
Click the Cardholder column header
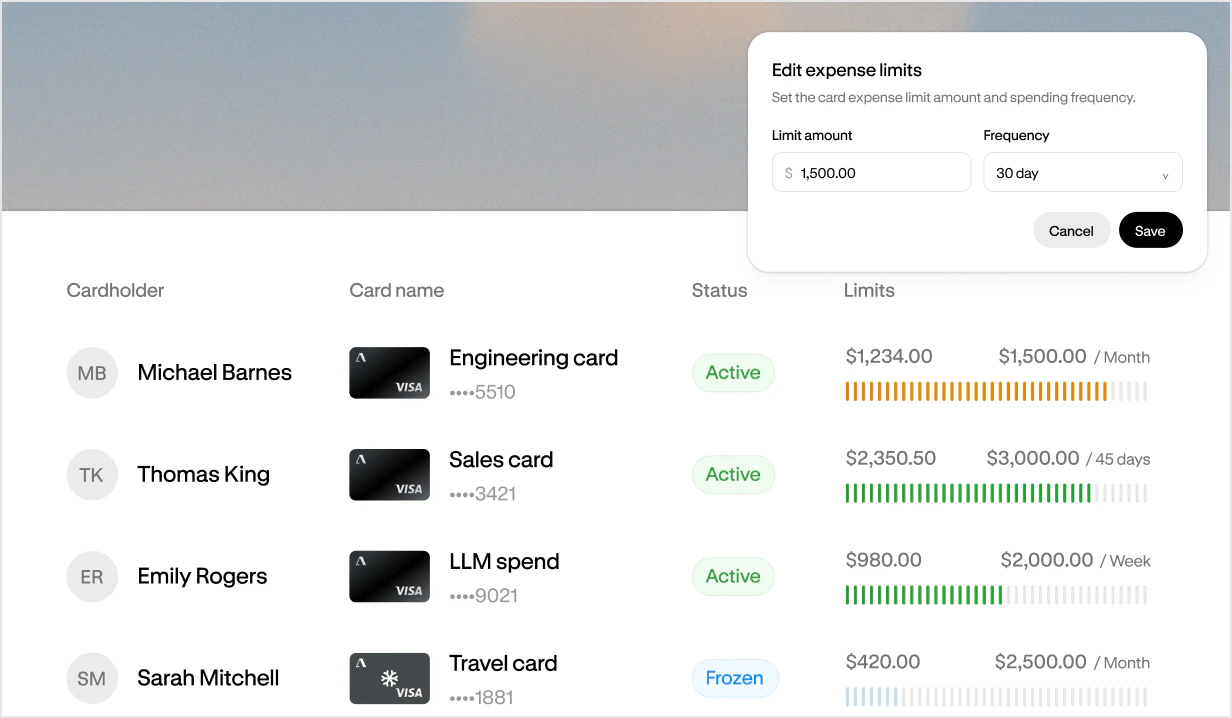[115, 291]
